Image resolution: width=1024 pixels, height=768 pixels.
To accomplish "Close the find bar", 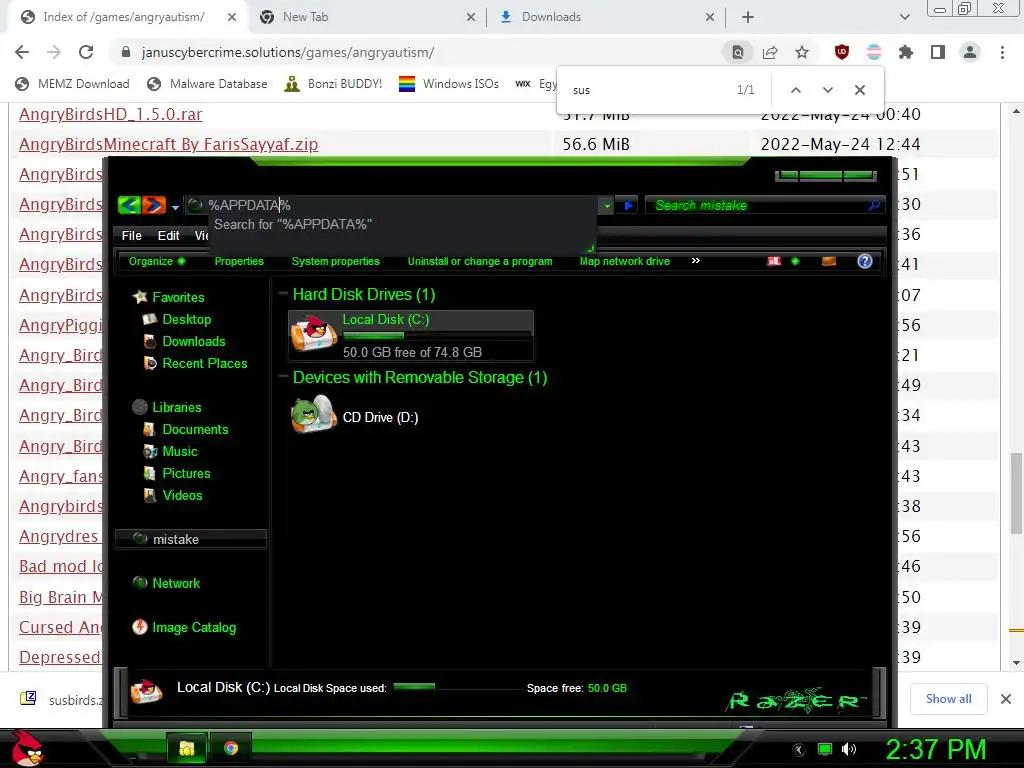I will [x=860, y=90].
